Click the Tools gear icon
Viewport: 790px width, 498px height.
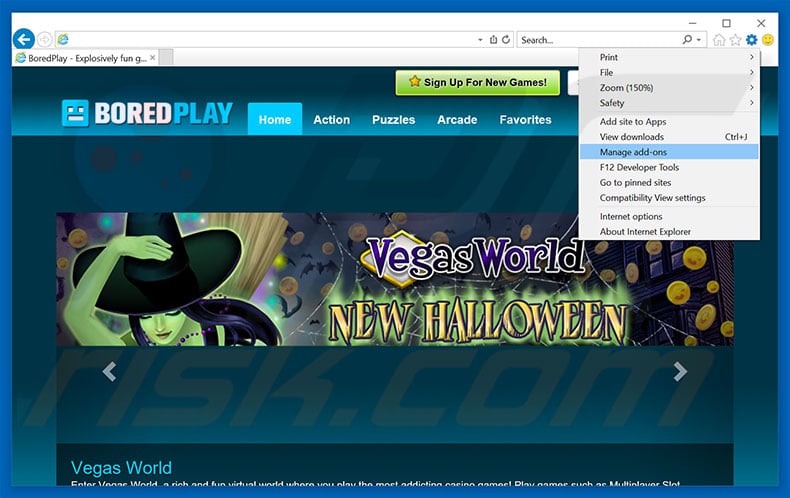[751, 39]
